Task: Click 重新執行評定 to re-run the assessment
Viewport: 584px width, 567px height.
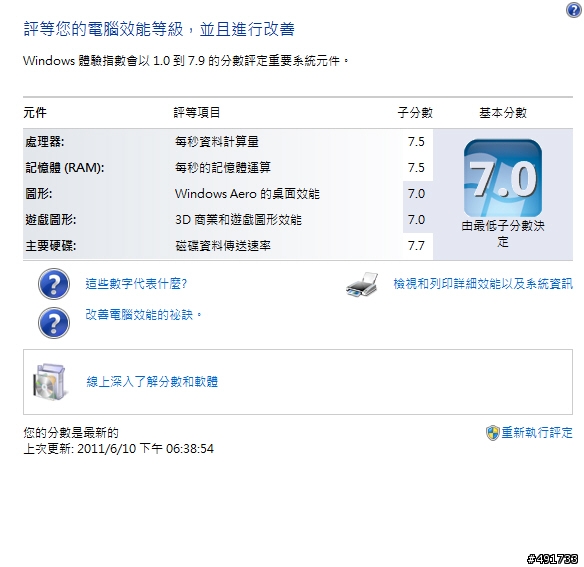Action: (x=537, y=433)
